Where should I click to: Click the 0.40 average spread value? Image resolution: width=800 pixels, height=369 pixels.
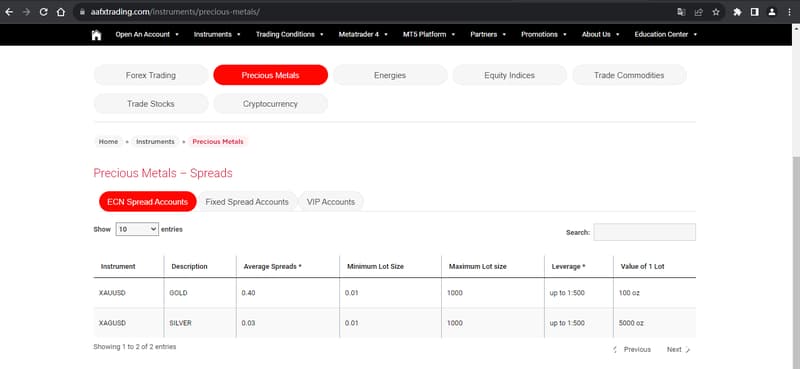tap(248, 293)
